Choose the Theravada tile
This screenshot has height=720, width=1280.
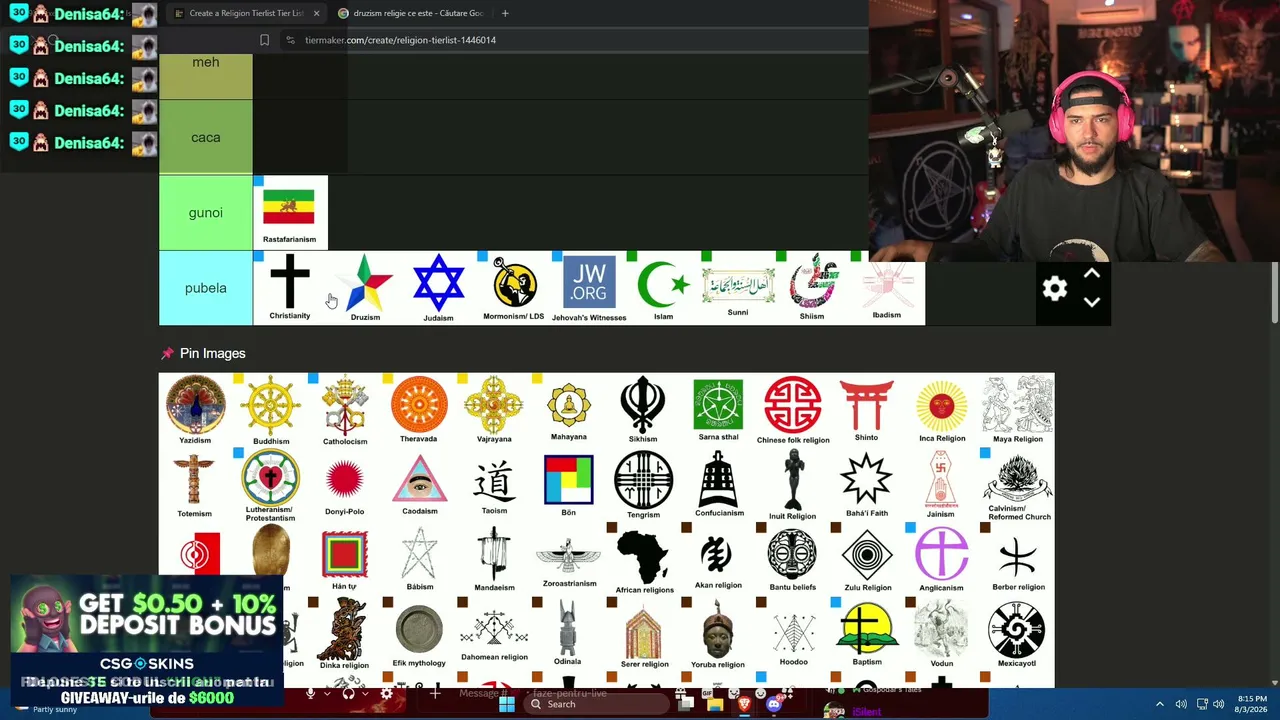tap(420, 410)
